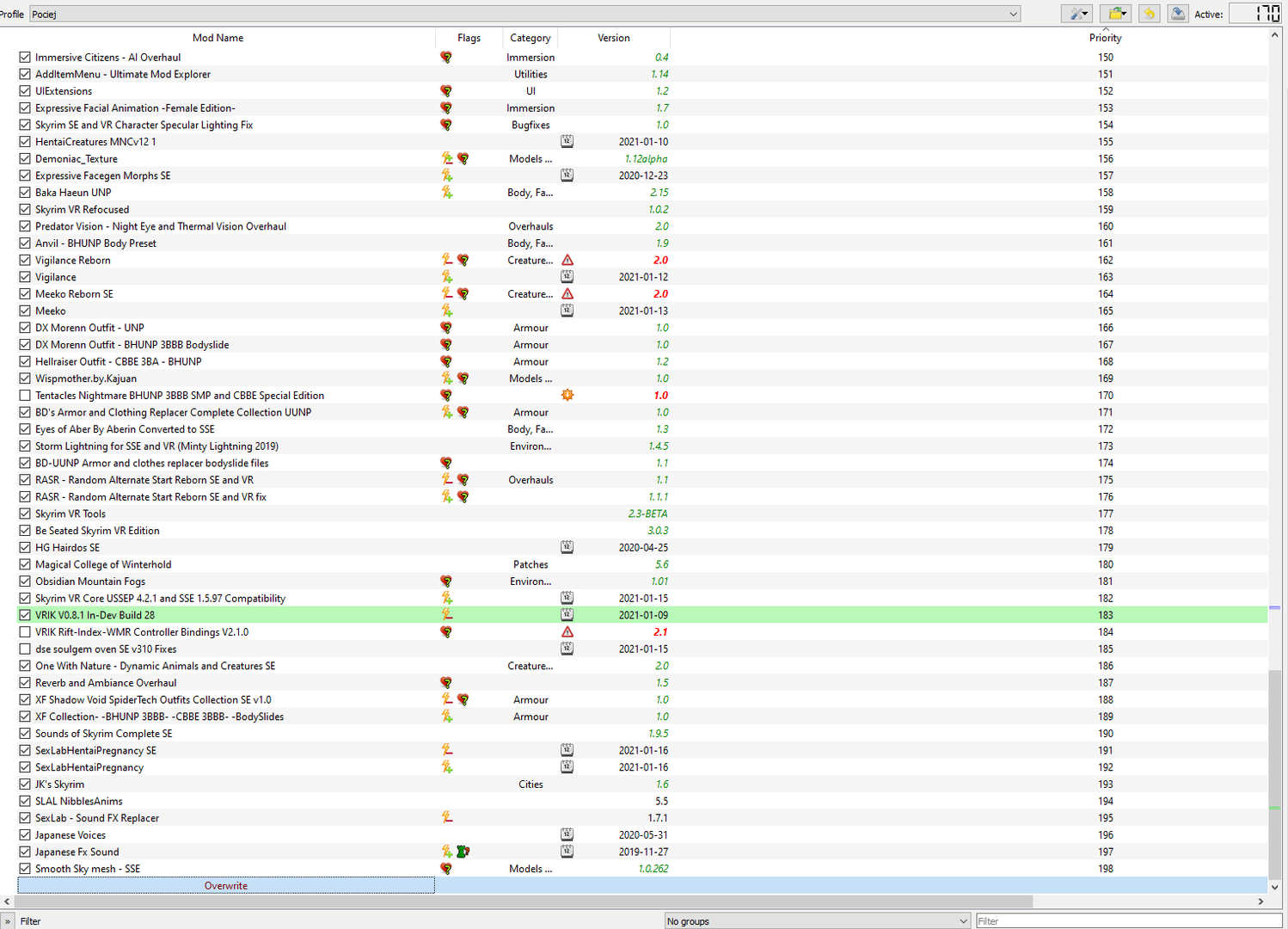Uncheck Be Seated Skyrim VR Edition

point(25,531)
